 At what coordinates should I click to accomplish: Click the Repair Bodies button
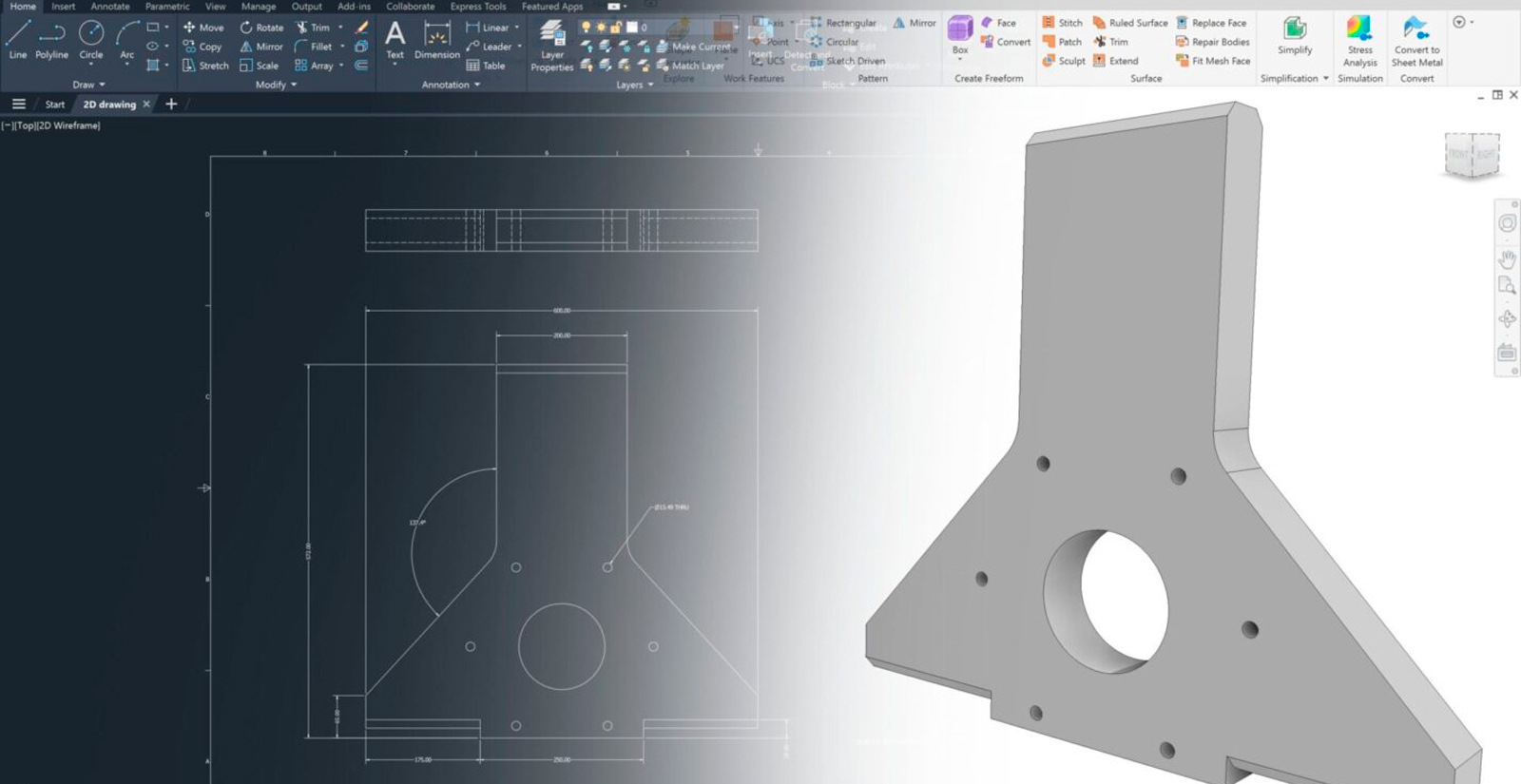[1213, 42]
